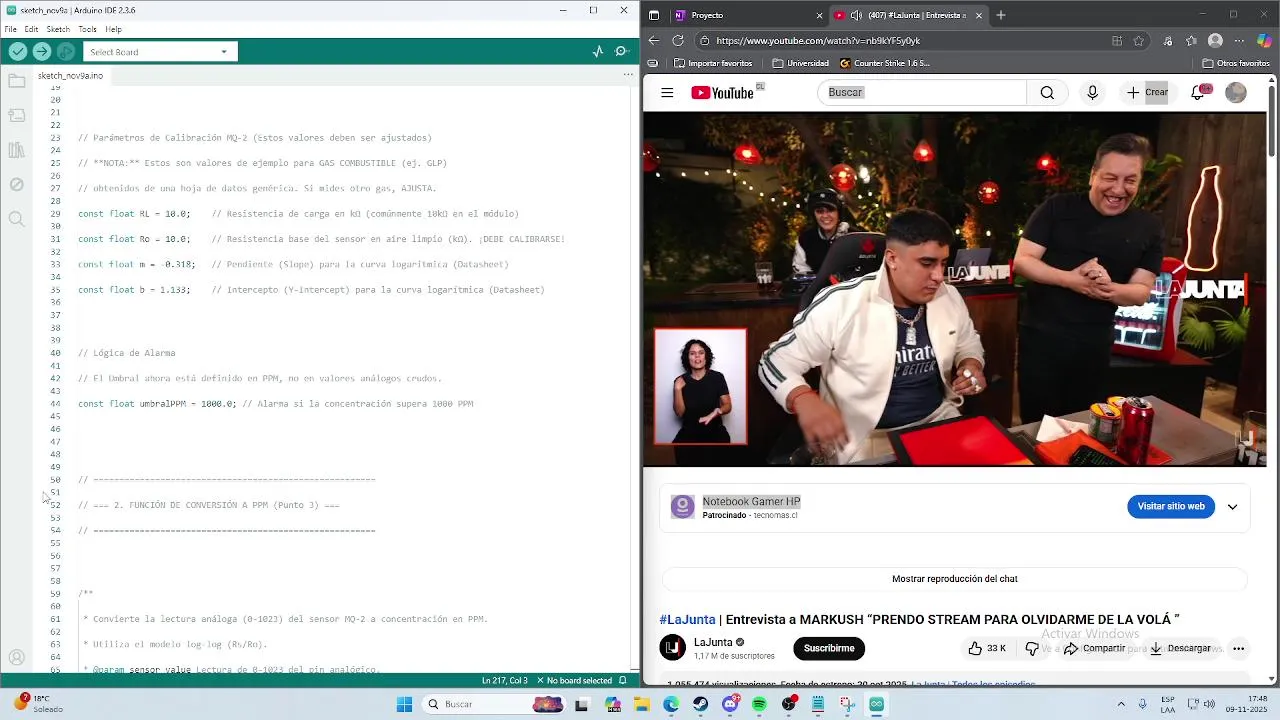
Task: Open the YouTube hamburger guide menu
Action: click(x=667, y=93)
